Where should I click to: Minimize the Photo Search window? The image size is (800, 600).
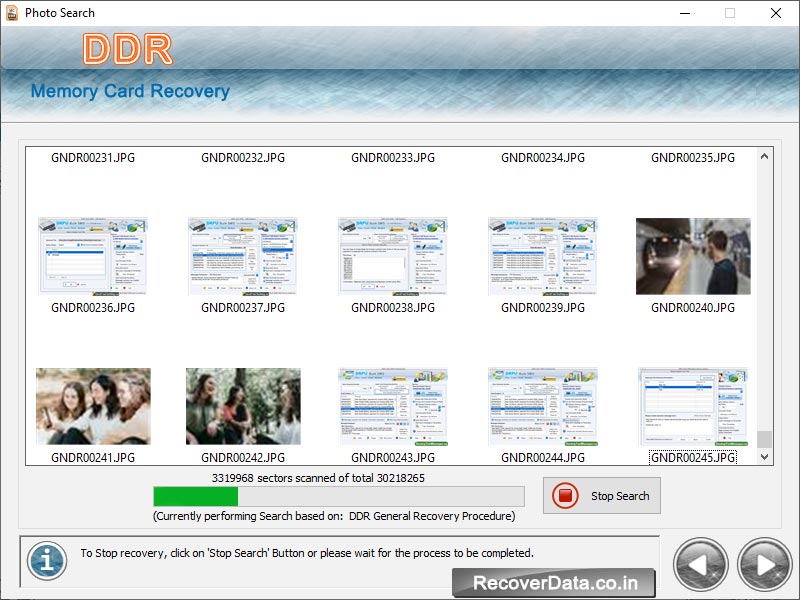coord(684,14)
